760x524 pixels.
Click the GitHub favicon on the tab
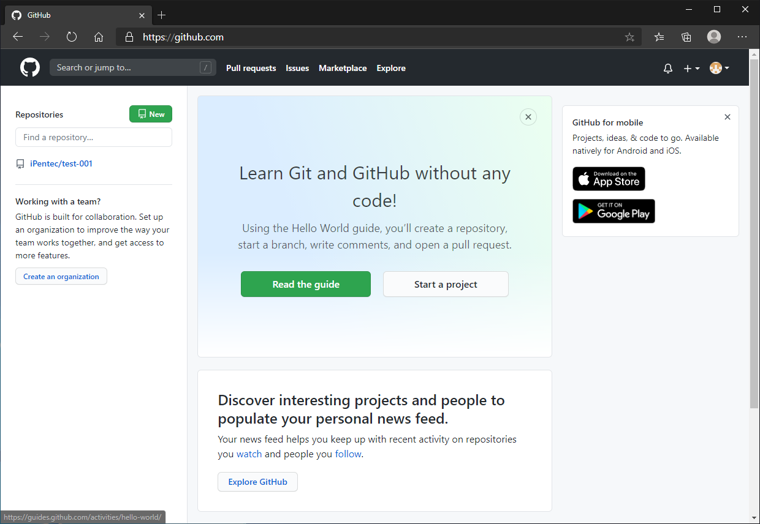click(16, 15)
